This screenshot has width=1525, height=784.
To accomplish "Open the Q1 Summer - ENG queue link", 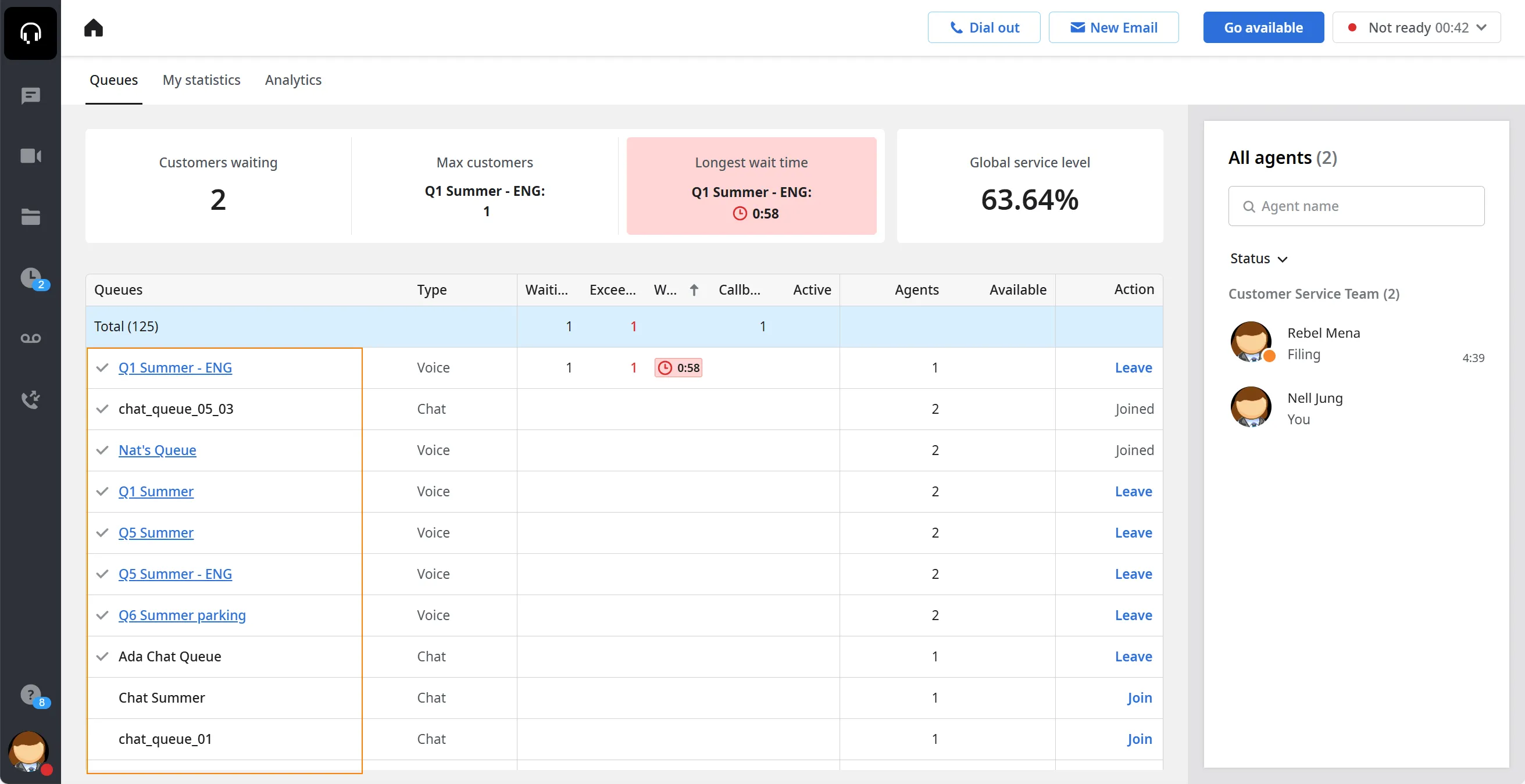I will [175, 367].
